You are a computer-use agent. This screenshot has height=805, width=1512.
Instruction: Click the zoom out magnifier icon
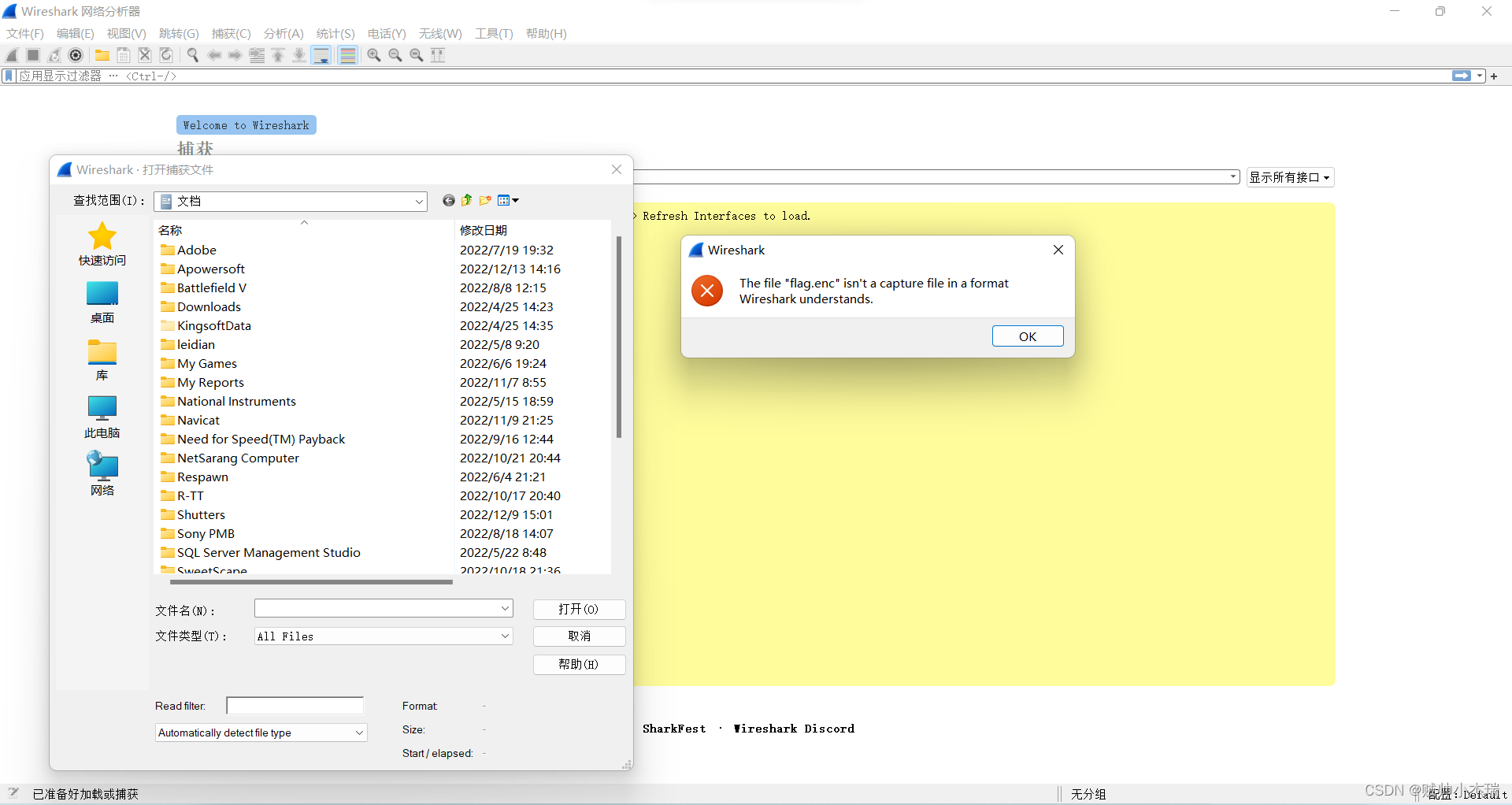coord(395,55)
